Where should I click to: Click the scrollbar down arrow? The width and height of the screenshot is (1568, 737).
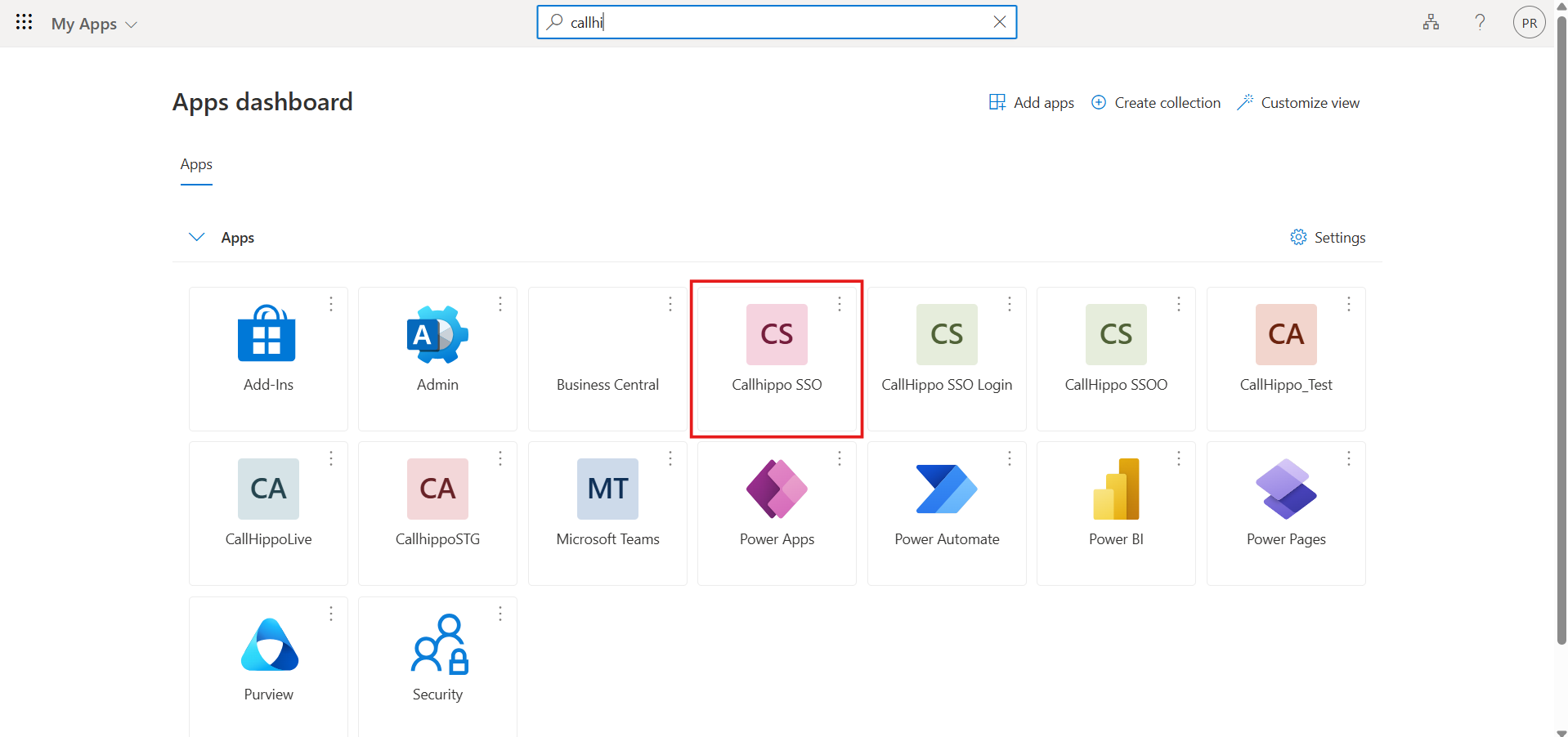(1561, 732)
